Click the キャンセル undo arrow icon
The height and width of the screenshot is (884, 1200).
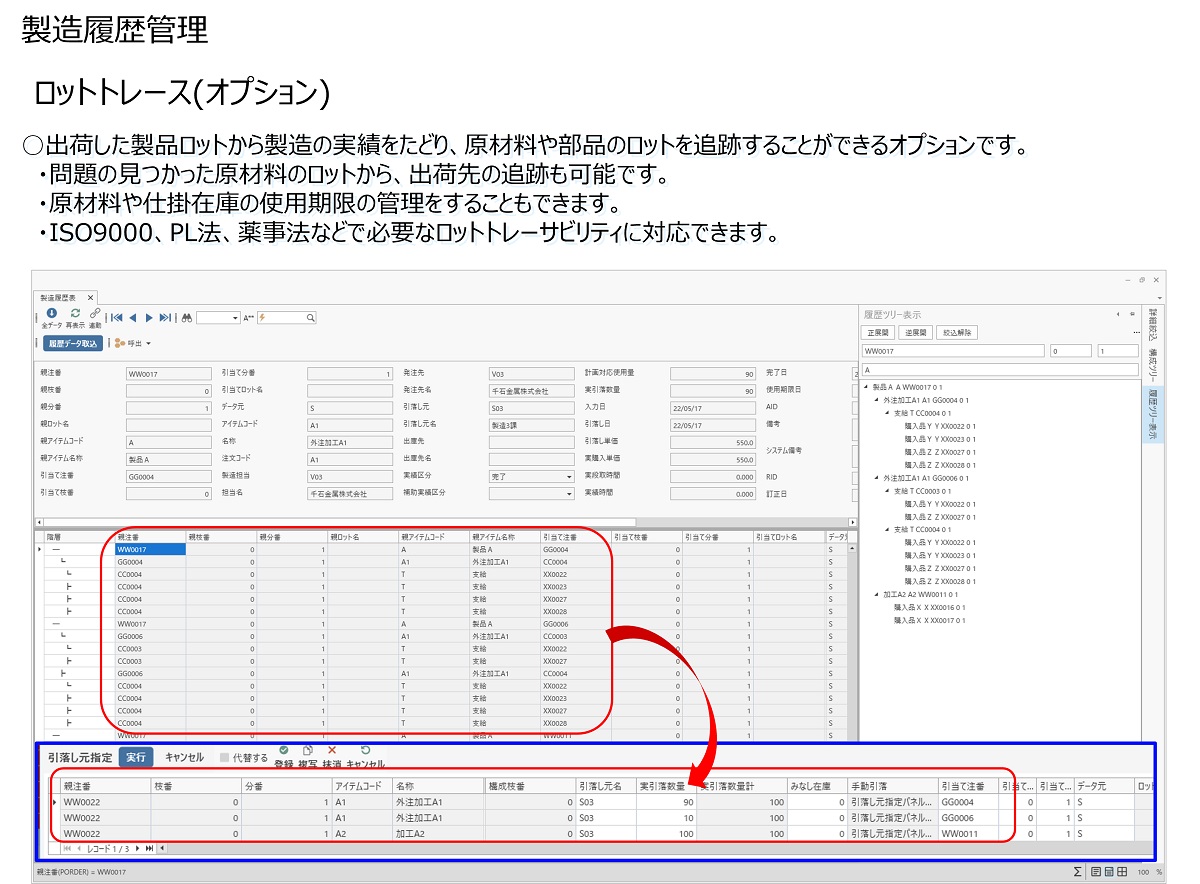(365, 750)
